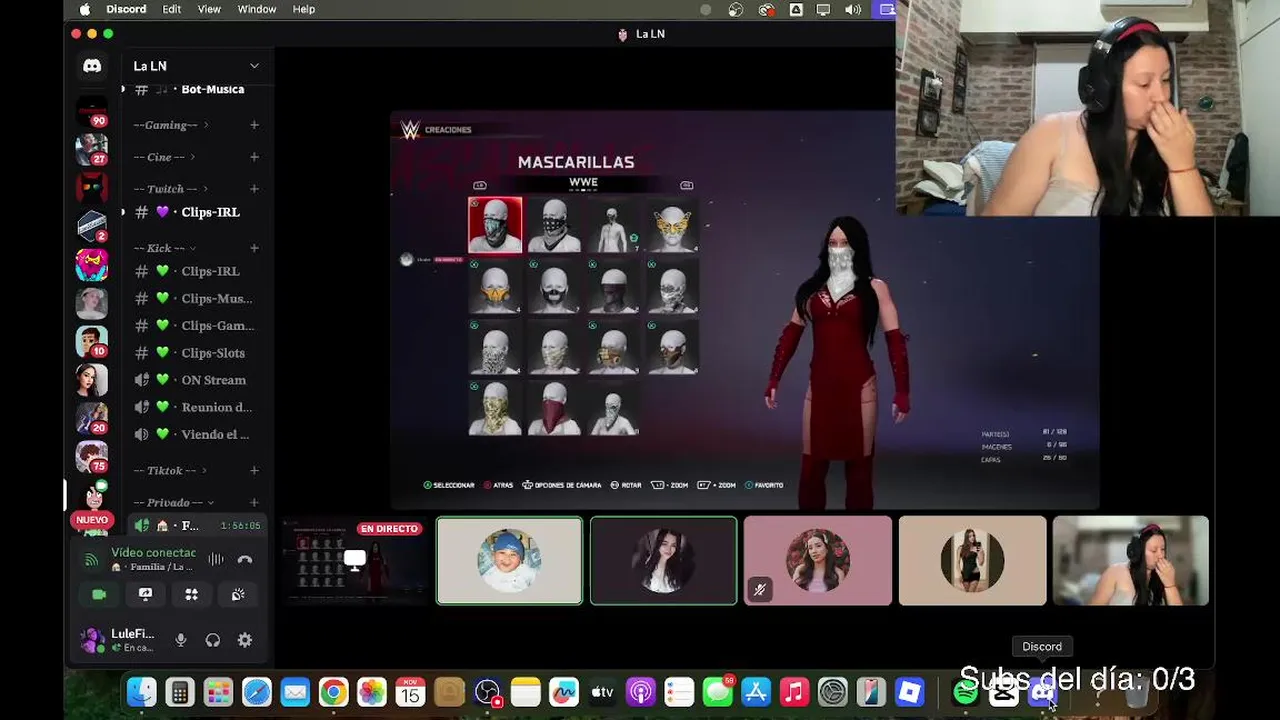
Task: Share your screen button in voice panel
Action: point(145,594)
